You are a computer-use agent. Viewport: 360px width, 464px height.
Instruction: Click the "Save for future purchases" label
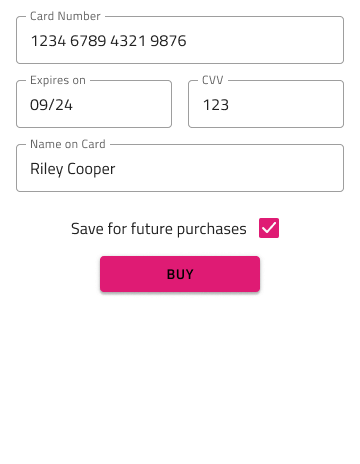[159, 229]
